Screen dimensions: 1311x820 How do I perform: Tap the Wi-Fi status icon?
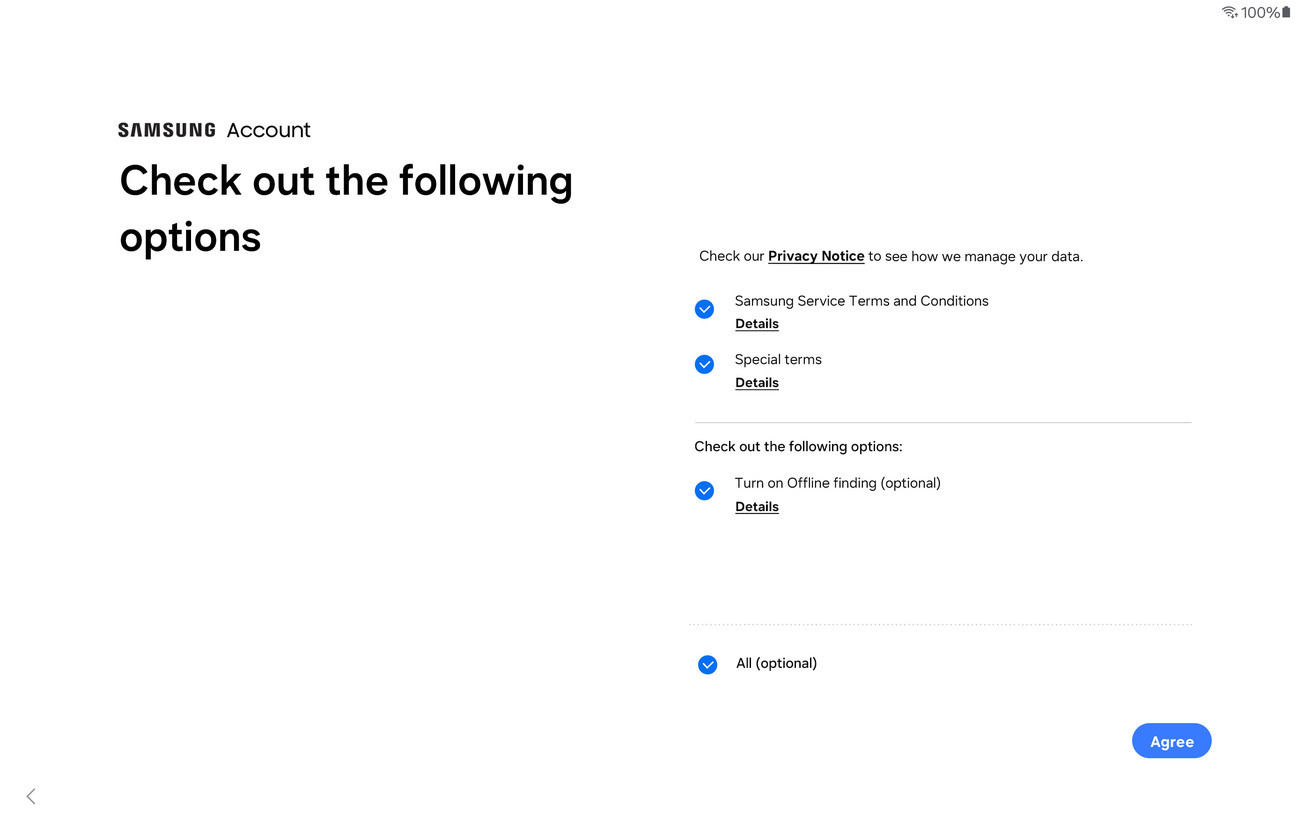coord(1229,12)
